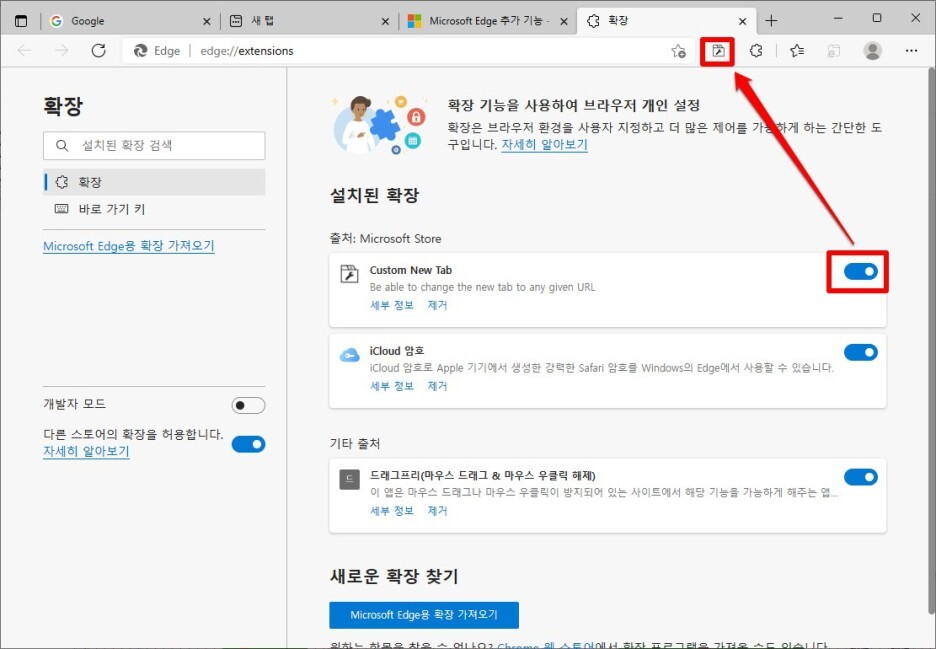The width and height of the screenshot is (936, 649).
Task: Click 제거 for iCloud 암호
Action: coord(437,386)
